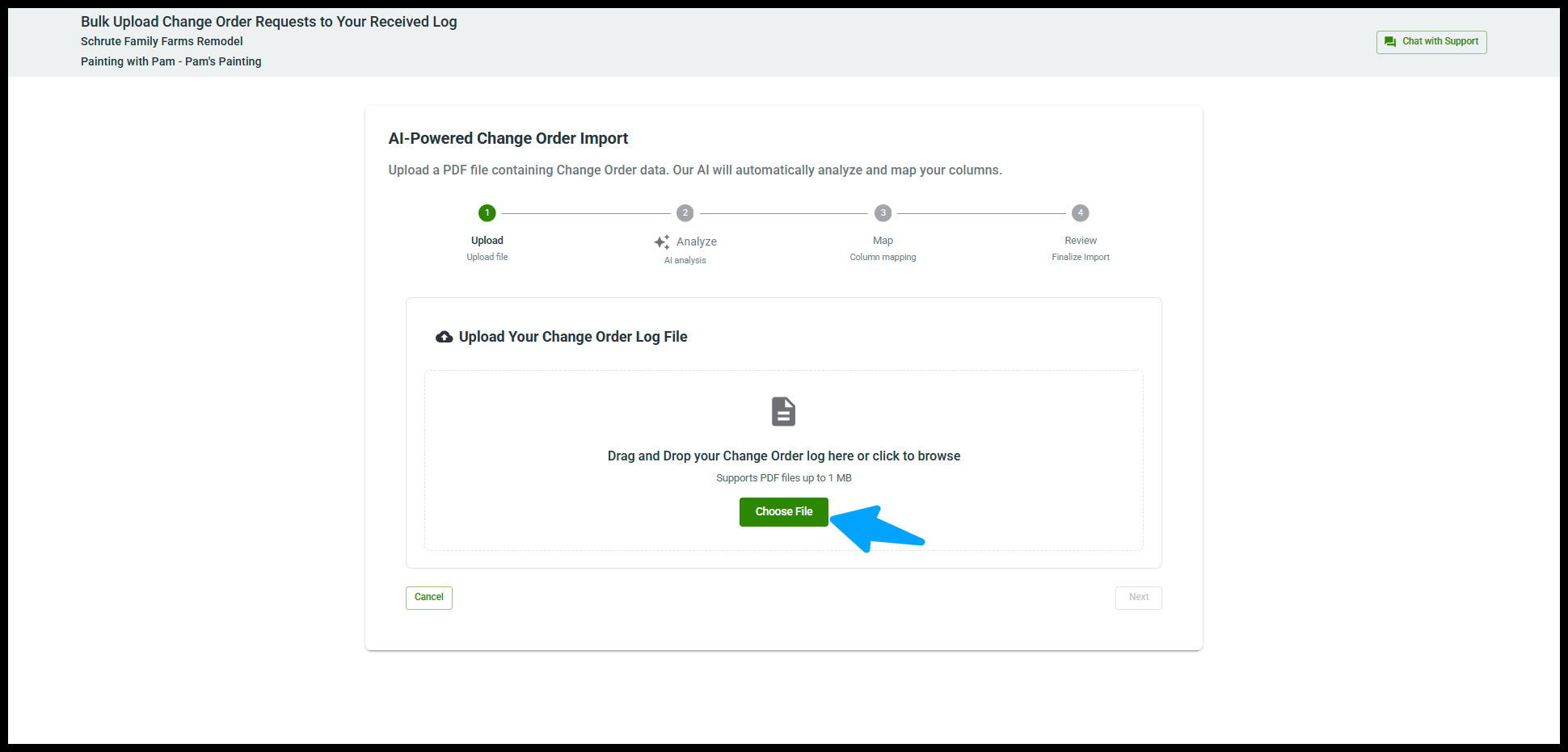
Task: Click the Schrute Family Farms Remodel project name
Action: [x=162, y=41]
